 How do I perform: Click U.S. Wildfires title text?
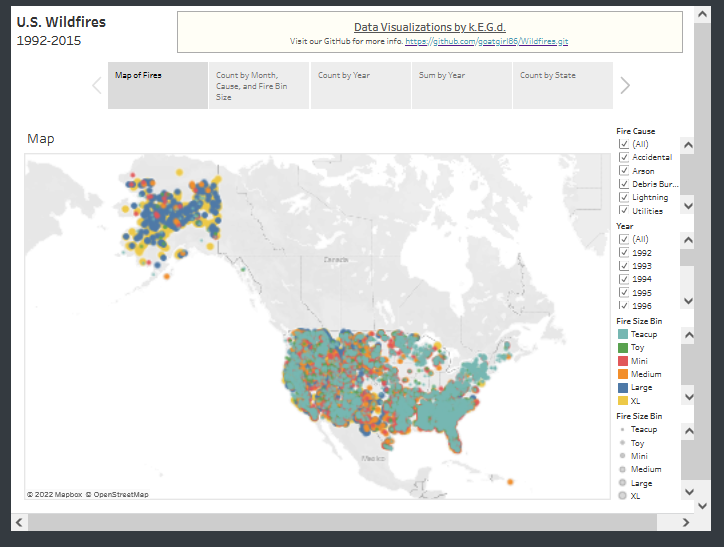[61, 22]
